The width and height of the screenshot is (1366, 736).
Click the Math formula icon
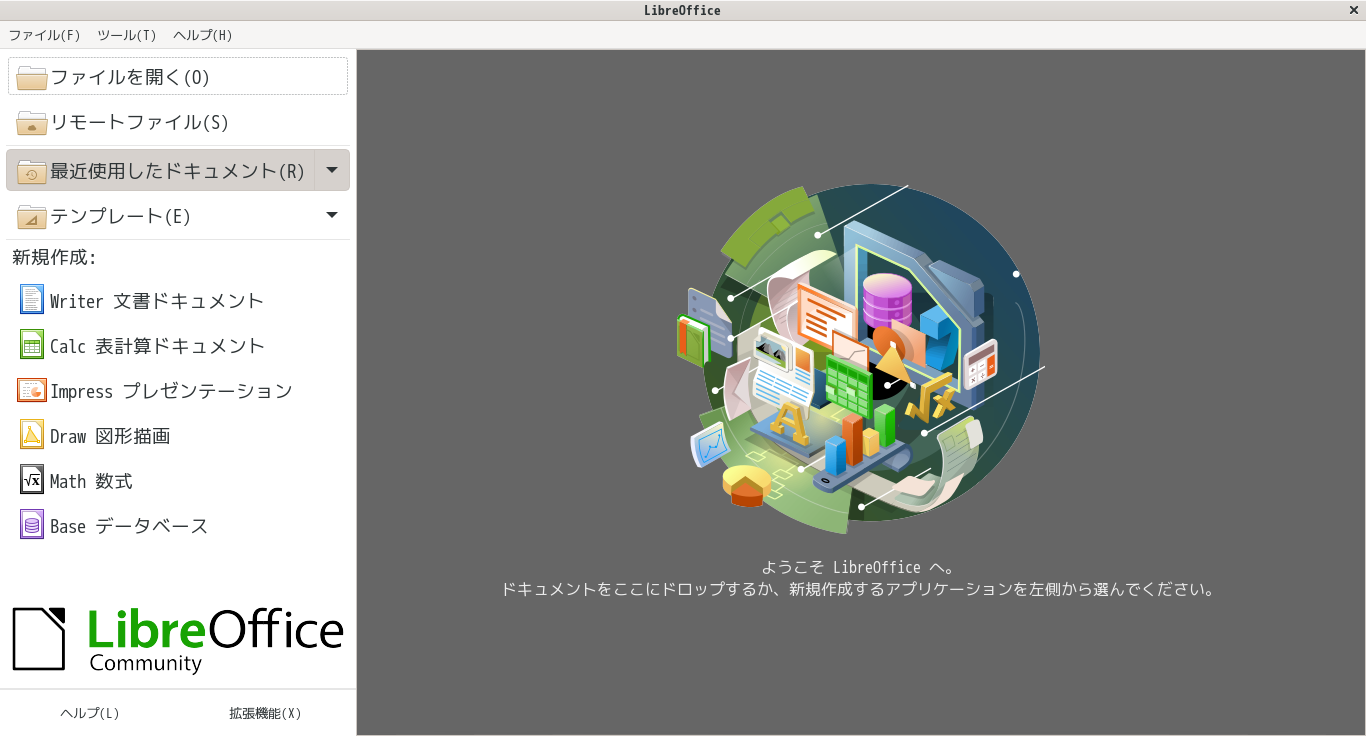(x=32, y=480)
